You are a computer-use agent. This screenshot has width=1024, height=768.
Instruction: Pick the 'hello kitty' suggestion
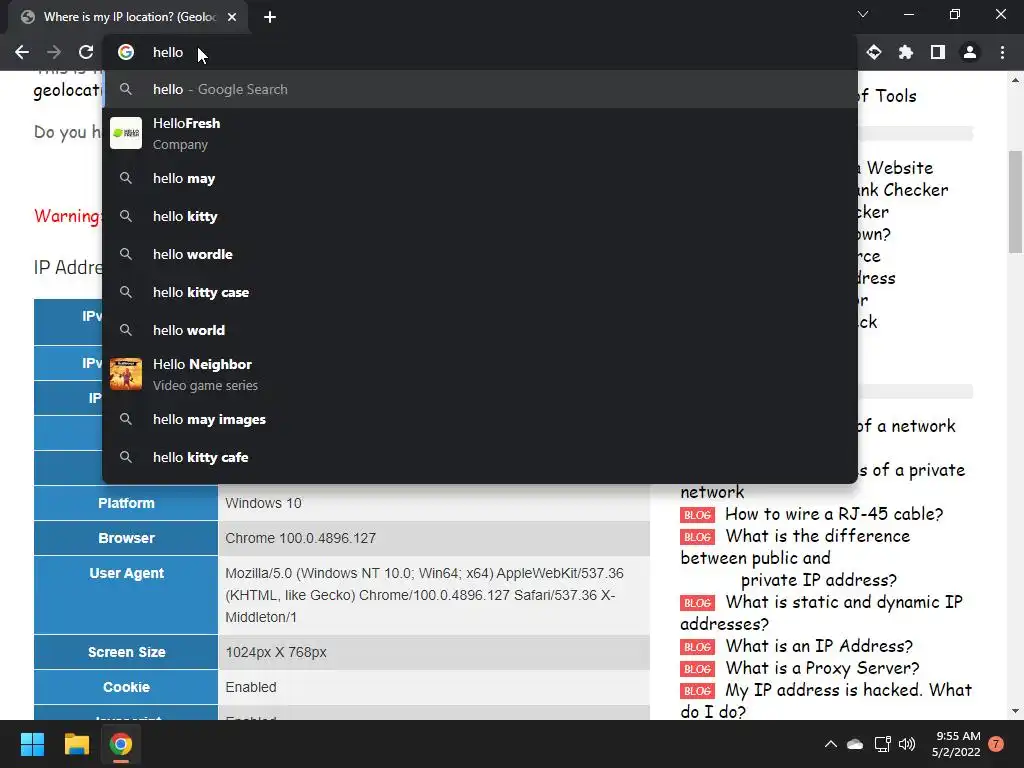point(480,216)
